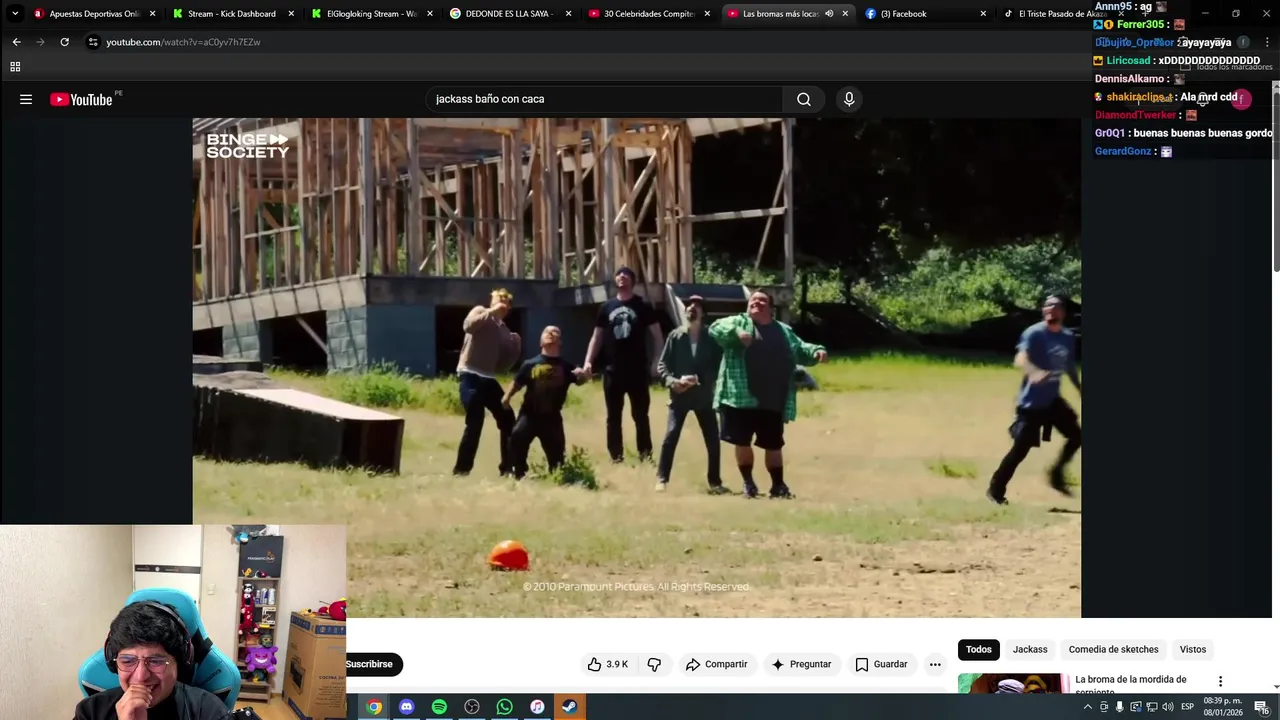Open the Preguntar AI button
1280x720 pixels.
click(802, 664)
